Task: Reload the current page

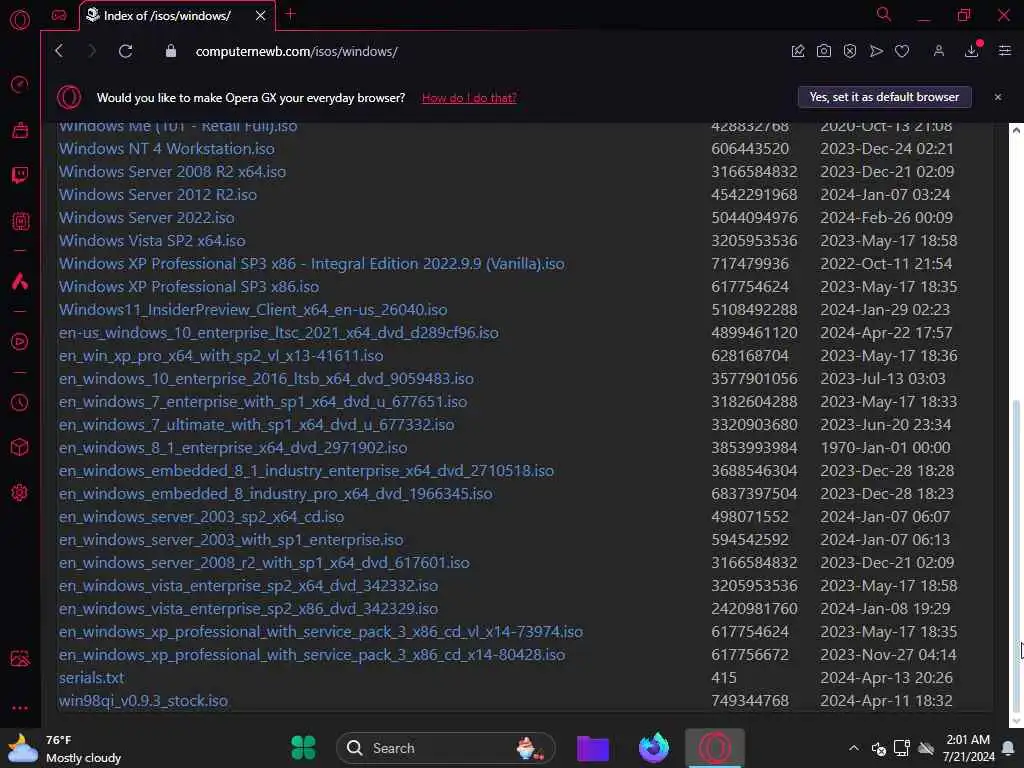Action: pyautogui.click(x=125, y=51)
